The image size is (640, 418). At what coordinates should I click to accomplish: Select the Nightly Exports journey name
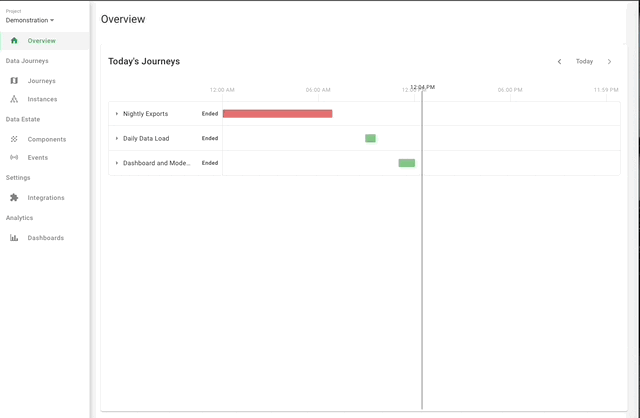point(145,114)
